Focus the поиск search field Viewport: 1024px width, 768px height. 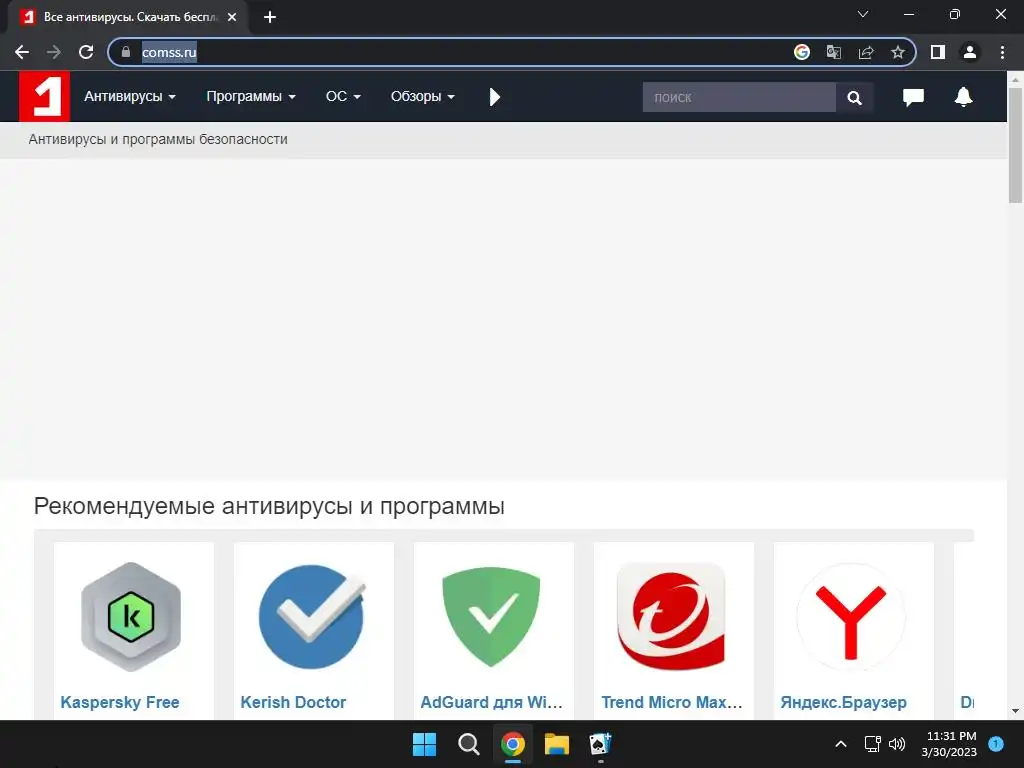click(739, 97)
